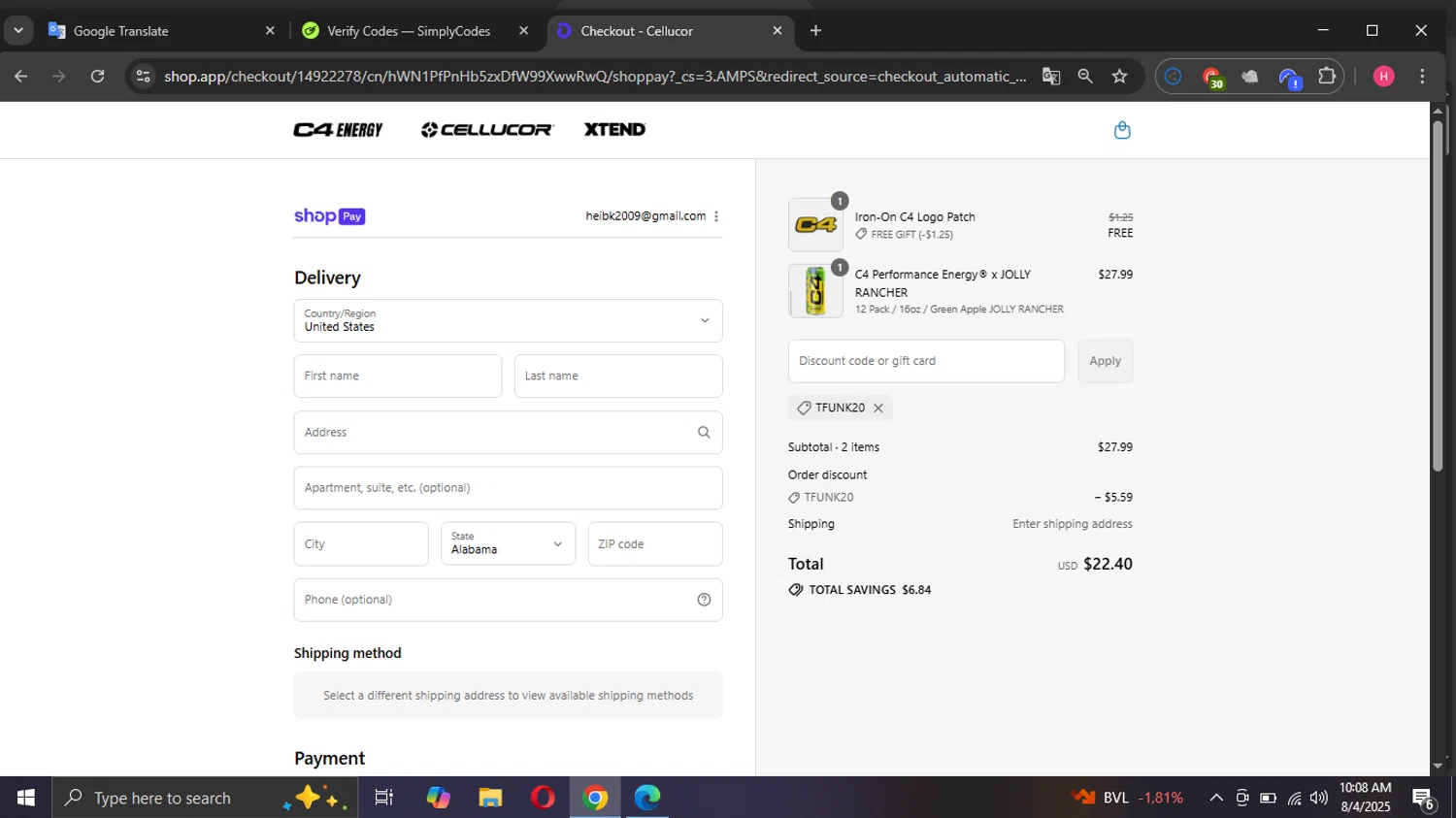Click the Cellucor brand logo
This screenshot has width=1456, height=818.
[487, 129]
